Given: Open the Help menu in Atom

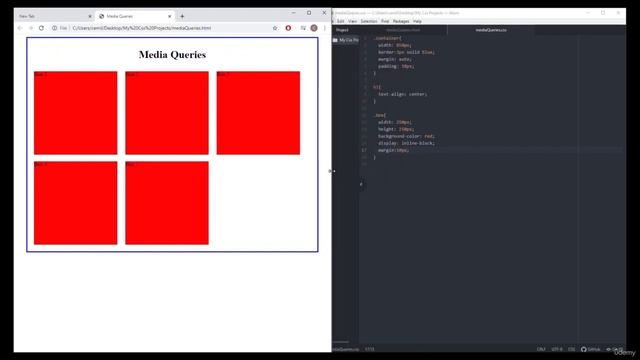Looking at the screenshot, I should click(417, 21).
